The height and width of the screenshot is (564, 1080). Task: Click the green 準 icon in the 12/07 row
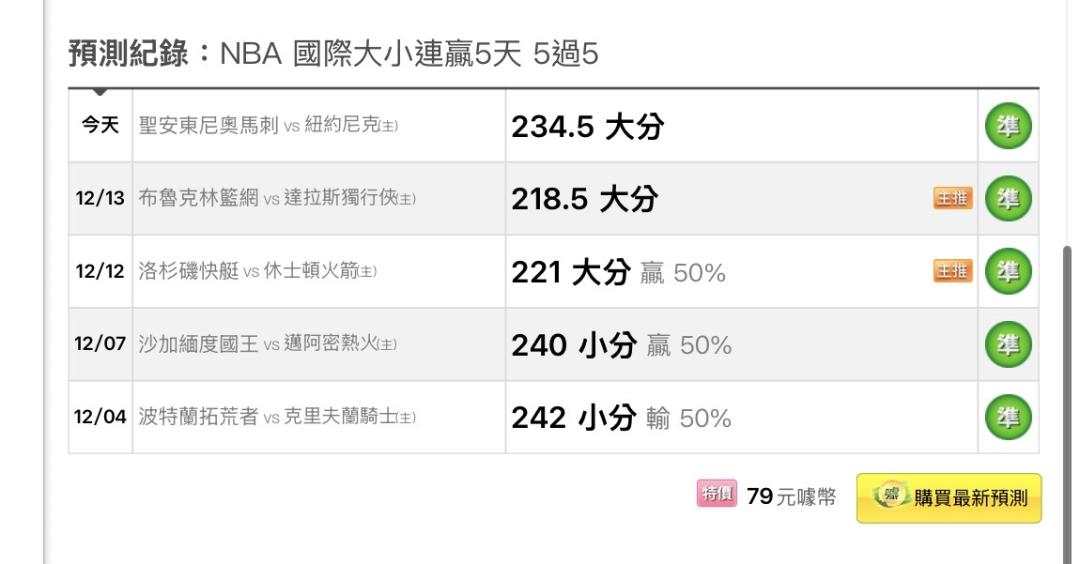[1009, 345]
